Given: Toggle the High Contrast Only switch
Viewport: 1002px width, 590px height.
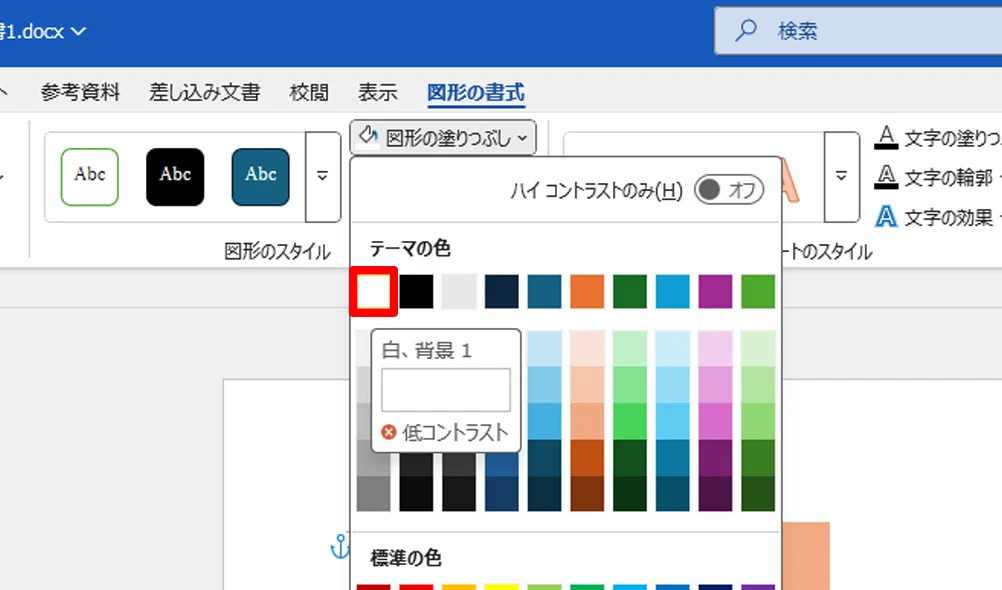Looking at the screenshot, I should coord(729,190).
